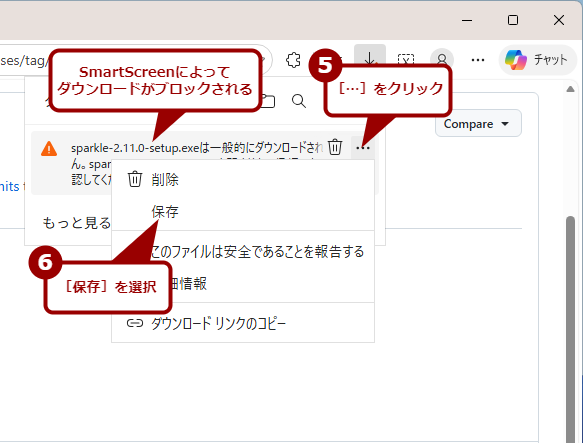Choose ダウンロード リンクのコピー

coord(243,323)
